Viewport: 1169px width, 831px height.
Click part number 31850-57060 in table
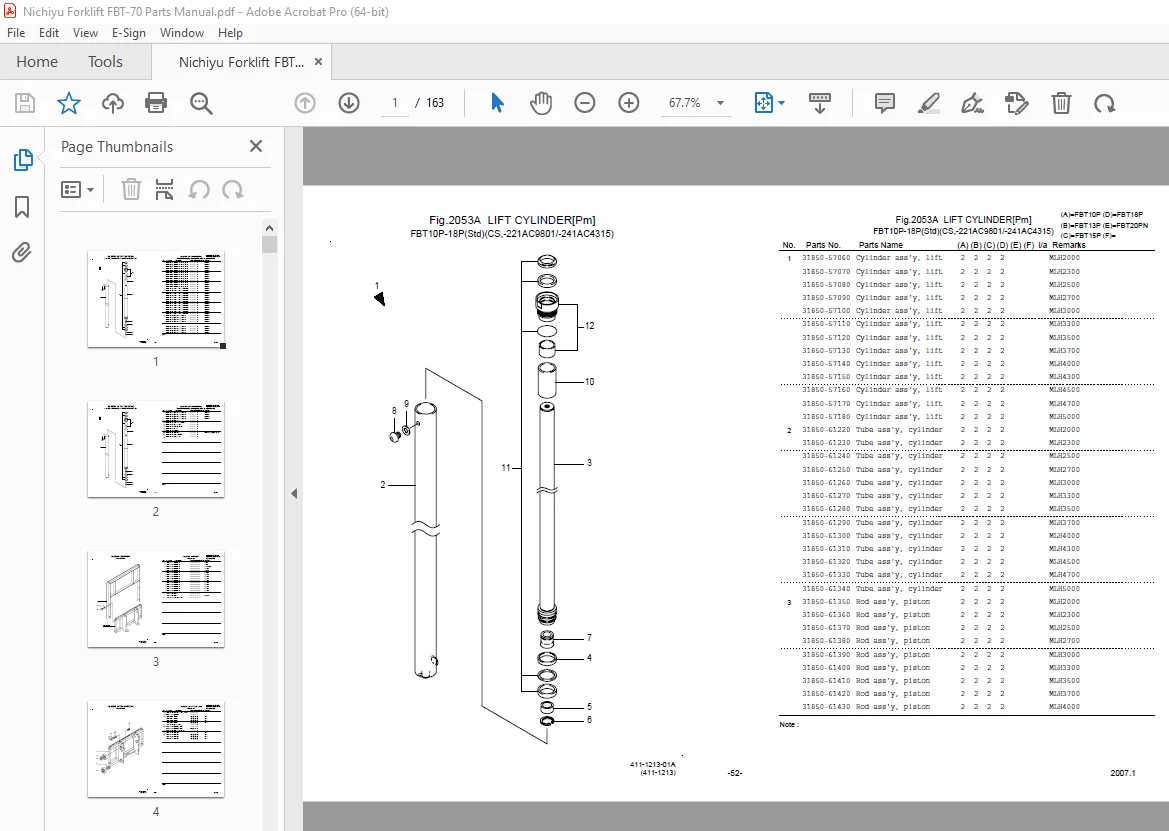[x=825, y=258]
